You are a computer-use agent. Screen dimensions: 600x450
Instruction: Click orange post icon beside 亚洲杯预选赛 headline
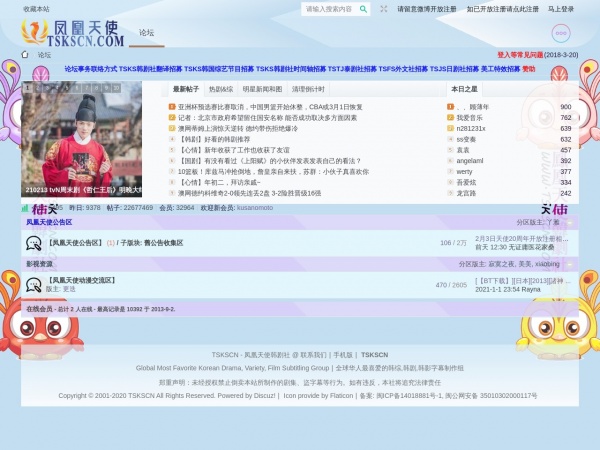pos(172,106)
